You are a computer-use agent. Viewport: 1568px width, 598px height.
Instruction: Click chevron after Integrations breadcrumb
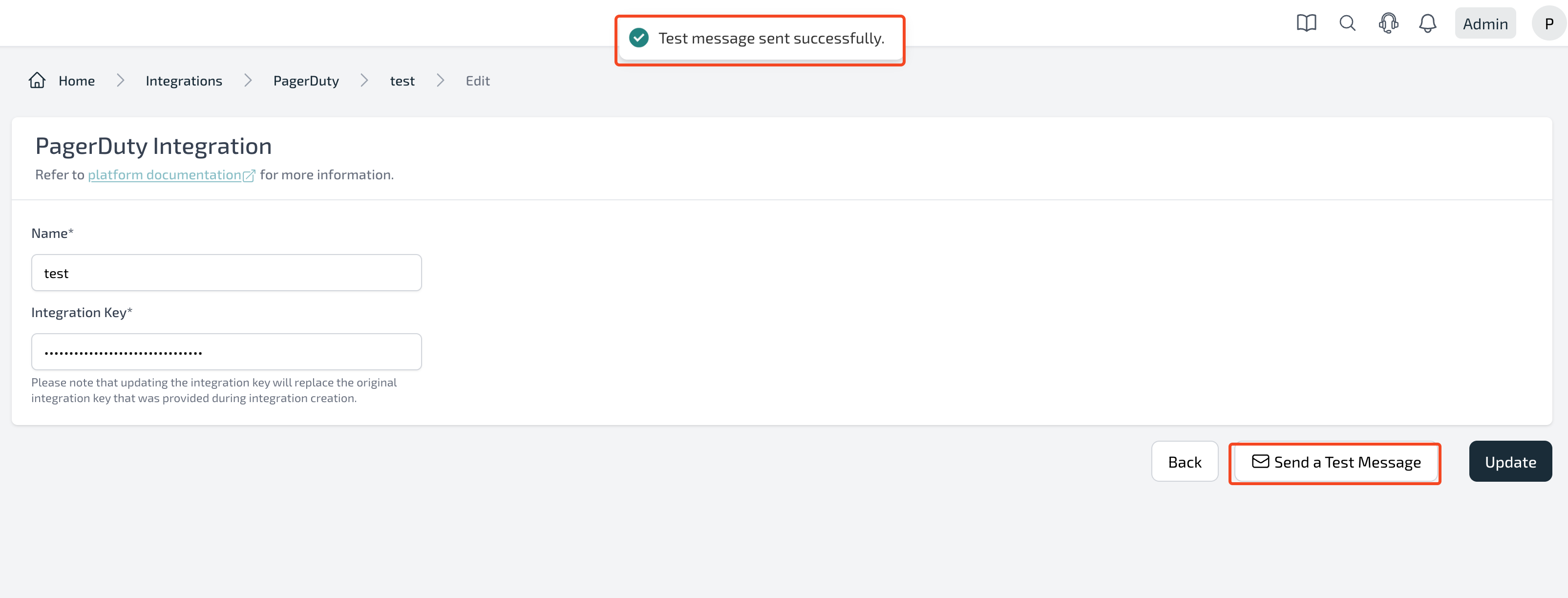248,81
